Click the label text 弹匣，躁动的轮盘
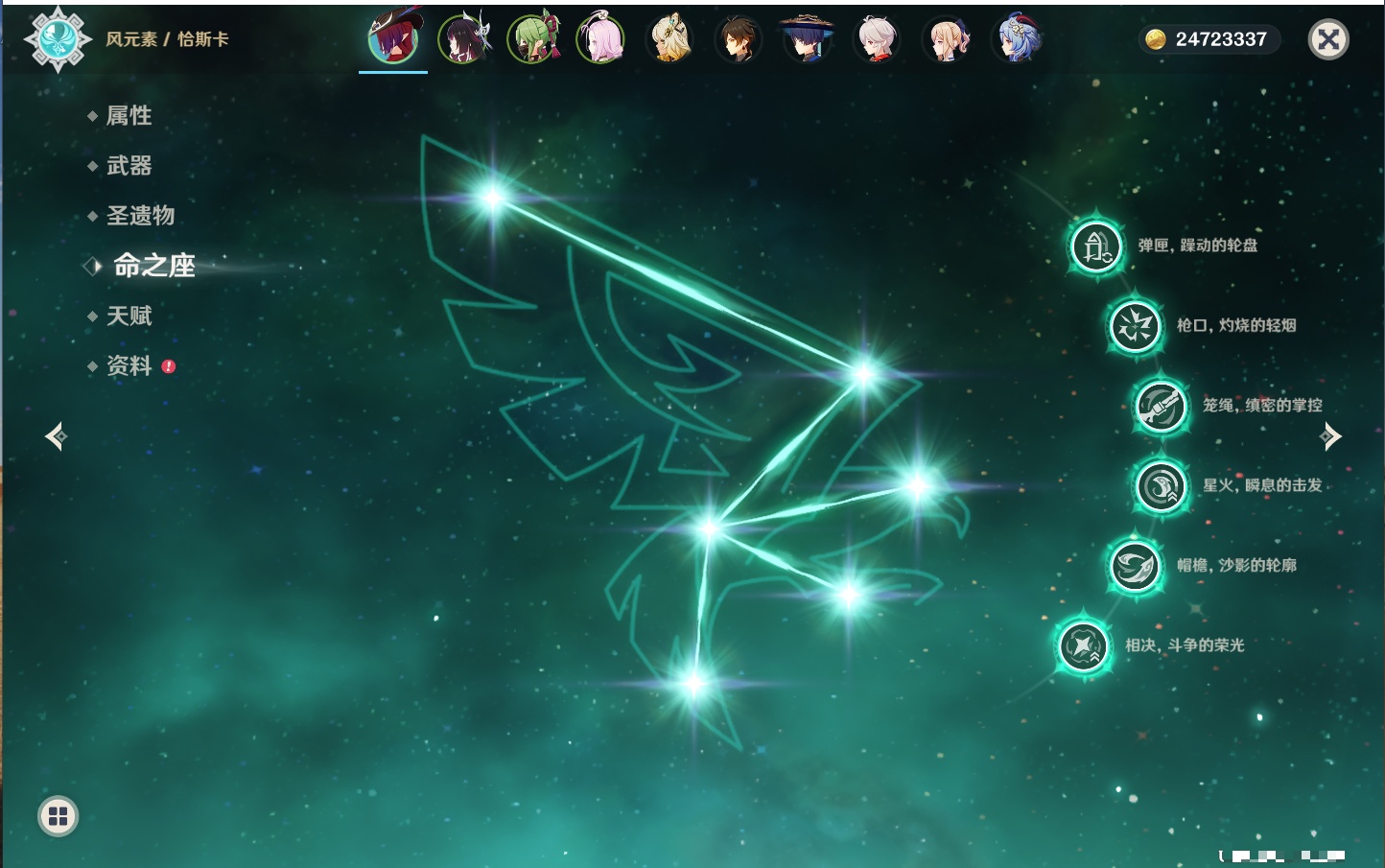This screenshot has width=1385, height=868. point(1198,246)
